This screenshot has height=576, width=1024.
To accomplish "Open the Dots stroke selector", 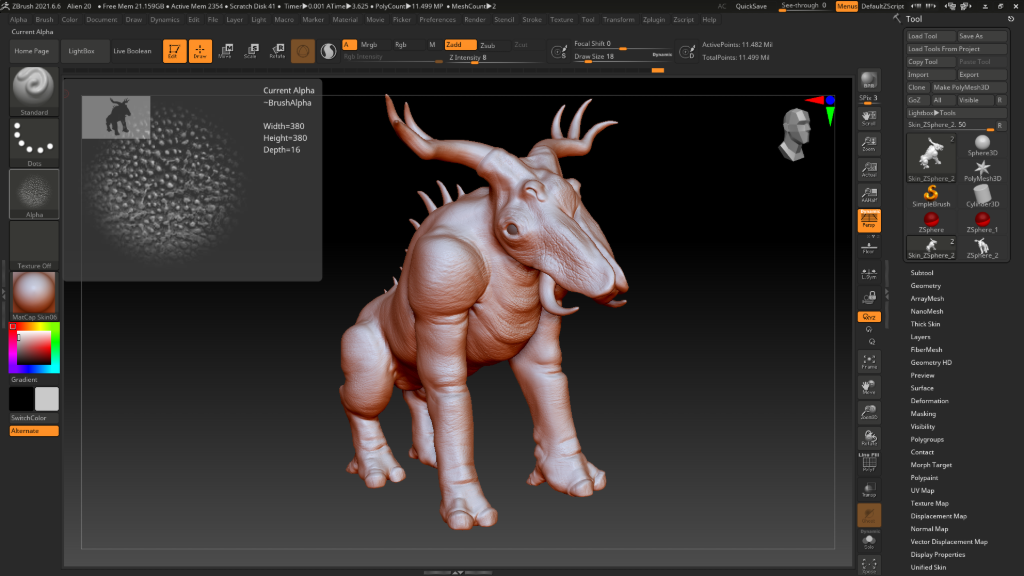I will click(x=34, y=142).
